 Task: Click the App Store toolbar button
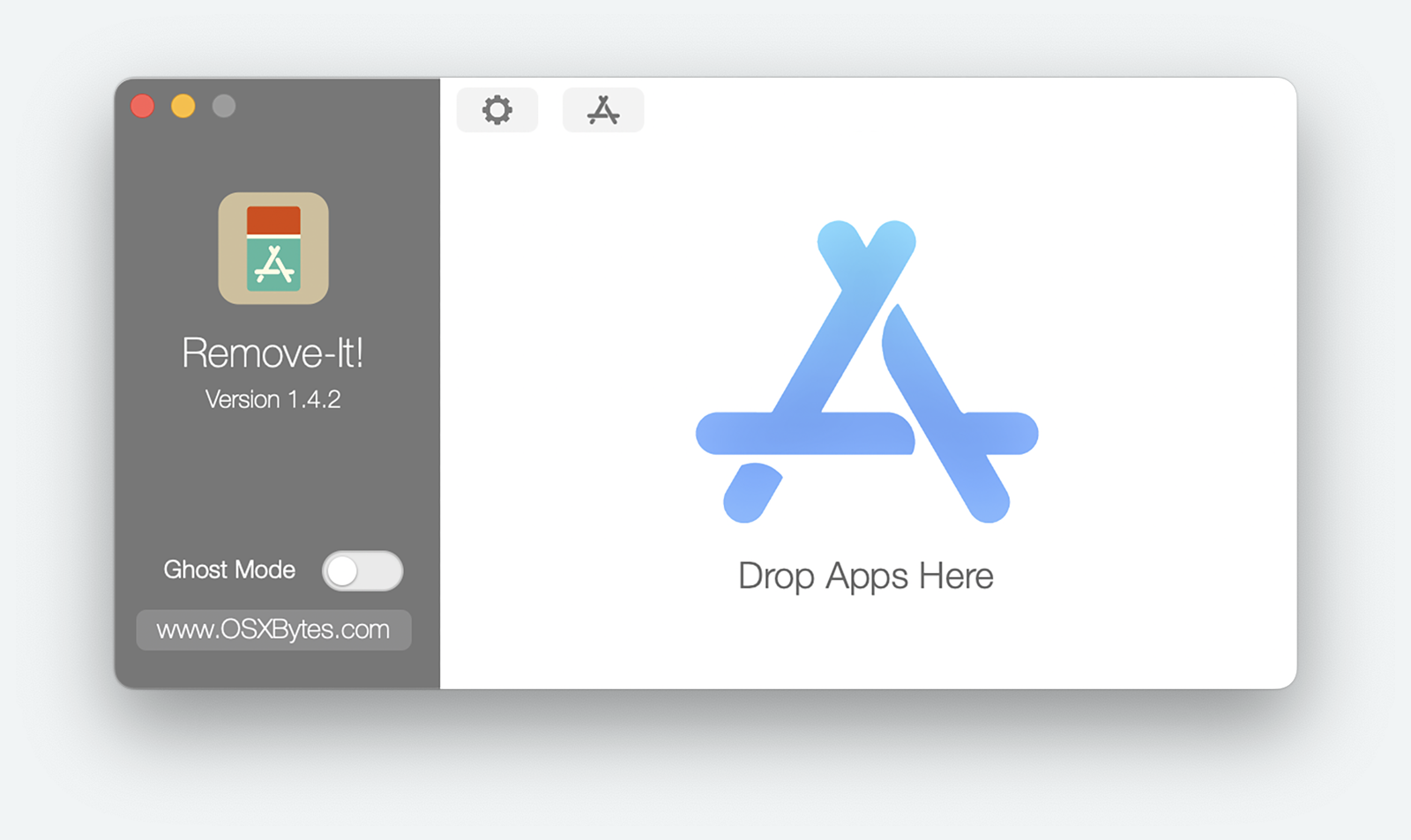[x=603, y=110]
